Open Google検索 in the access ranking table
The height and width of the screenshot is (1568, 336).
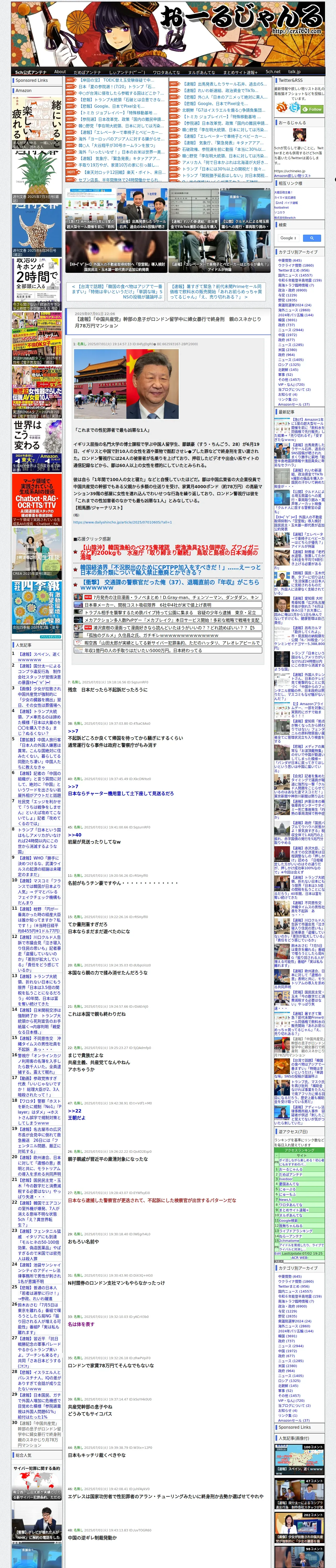pyautogui.click(x=288, y=1220)
